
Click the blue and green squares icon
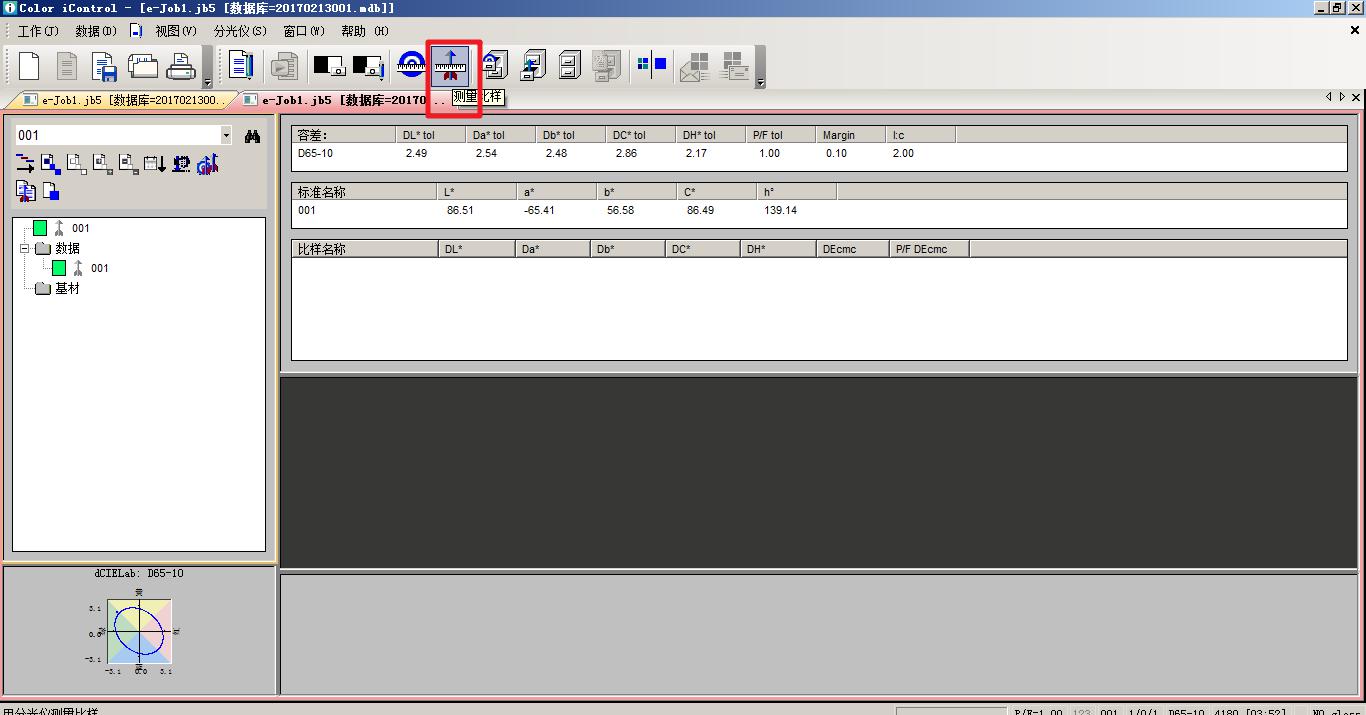pos(652,66)
